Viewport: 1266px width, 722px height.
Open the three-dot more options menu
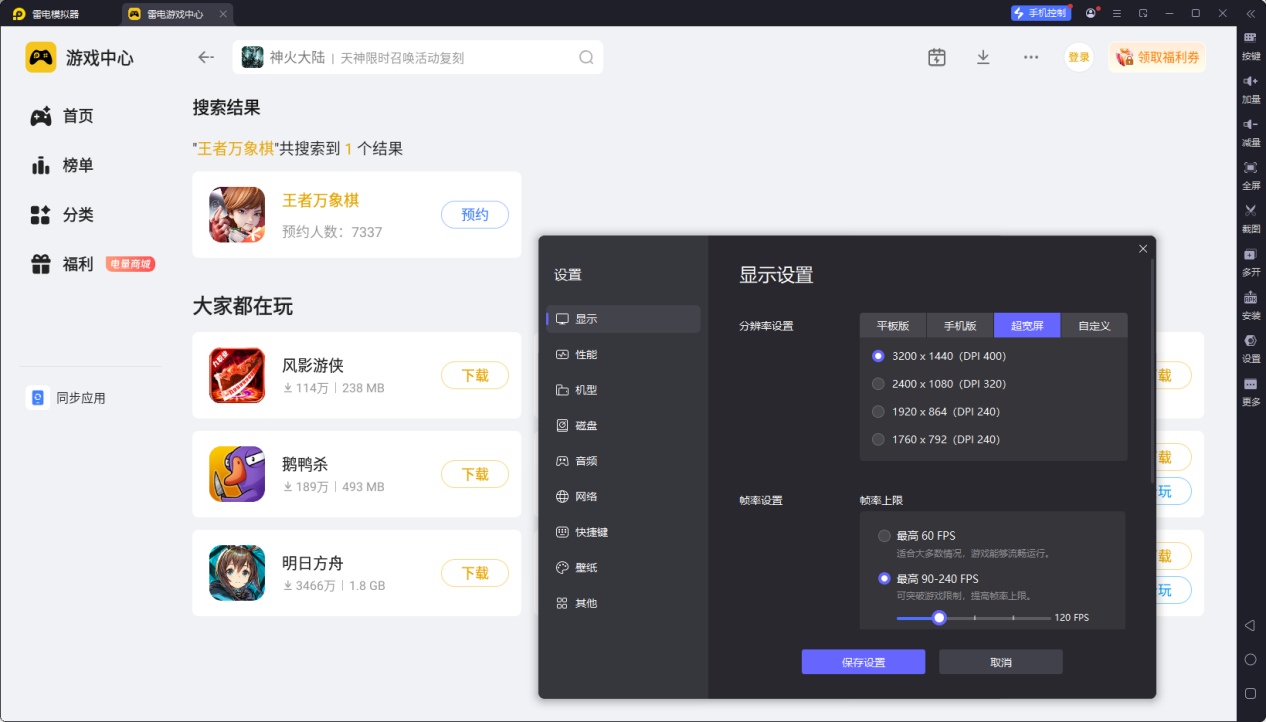pyautogui.click(x=1031, y=57)
